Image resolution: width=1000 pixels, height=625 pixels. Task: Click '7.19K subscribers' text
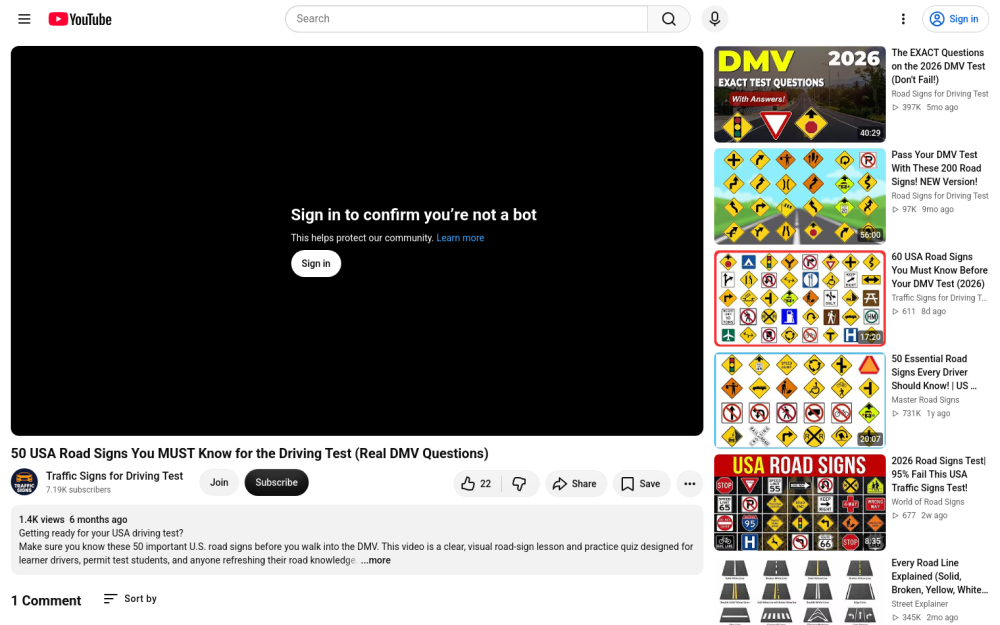click(x=78, y=490)
